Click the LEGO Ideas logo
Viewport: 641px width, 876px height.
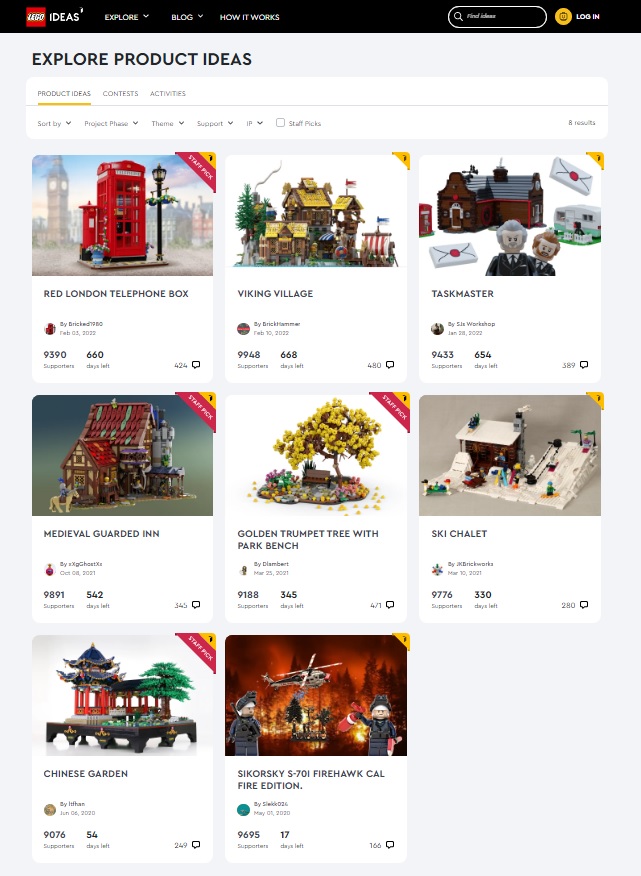point(54,17)
